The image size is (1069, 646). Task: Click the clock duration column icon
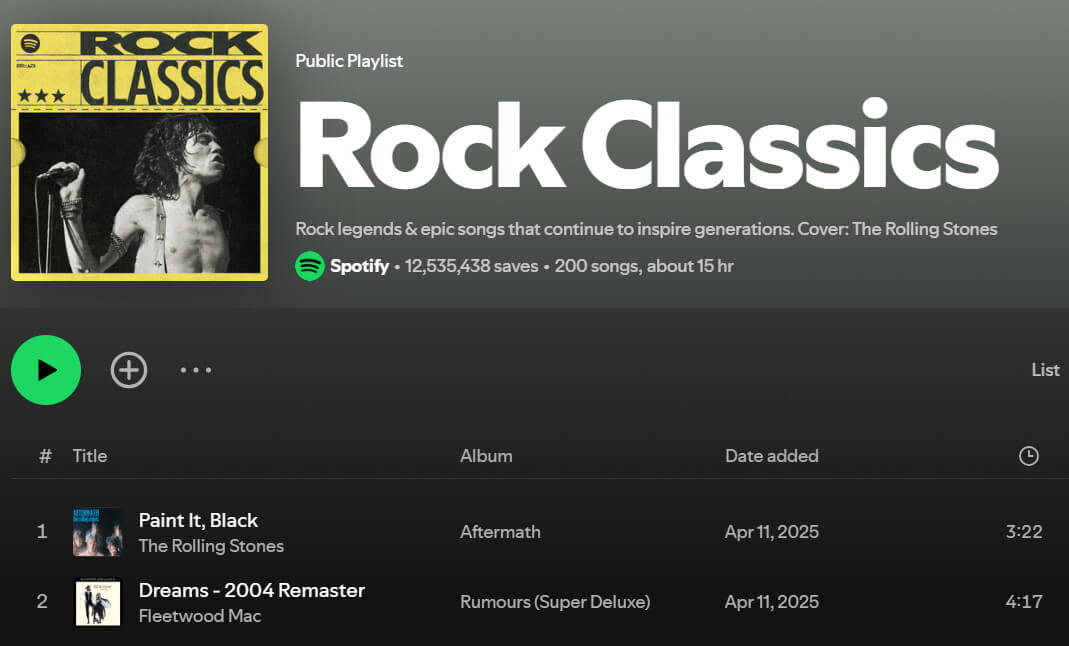point(1028,456)
